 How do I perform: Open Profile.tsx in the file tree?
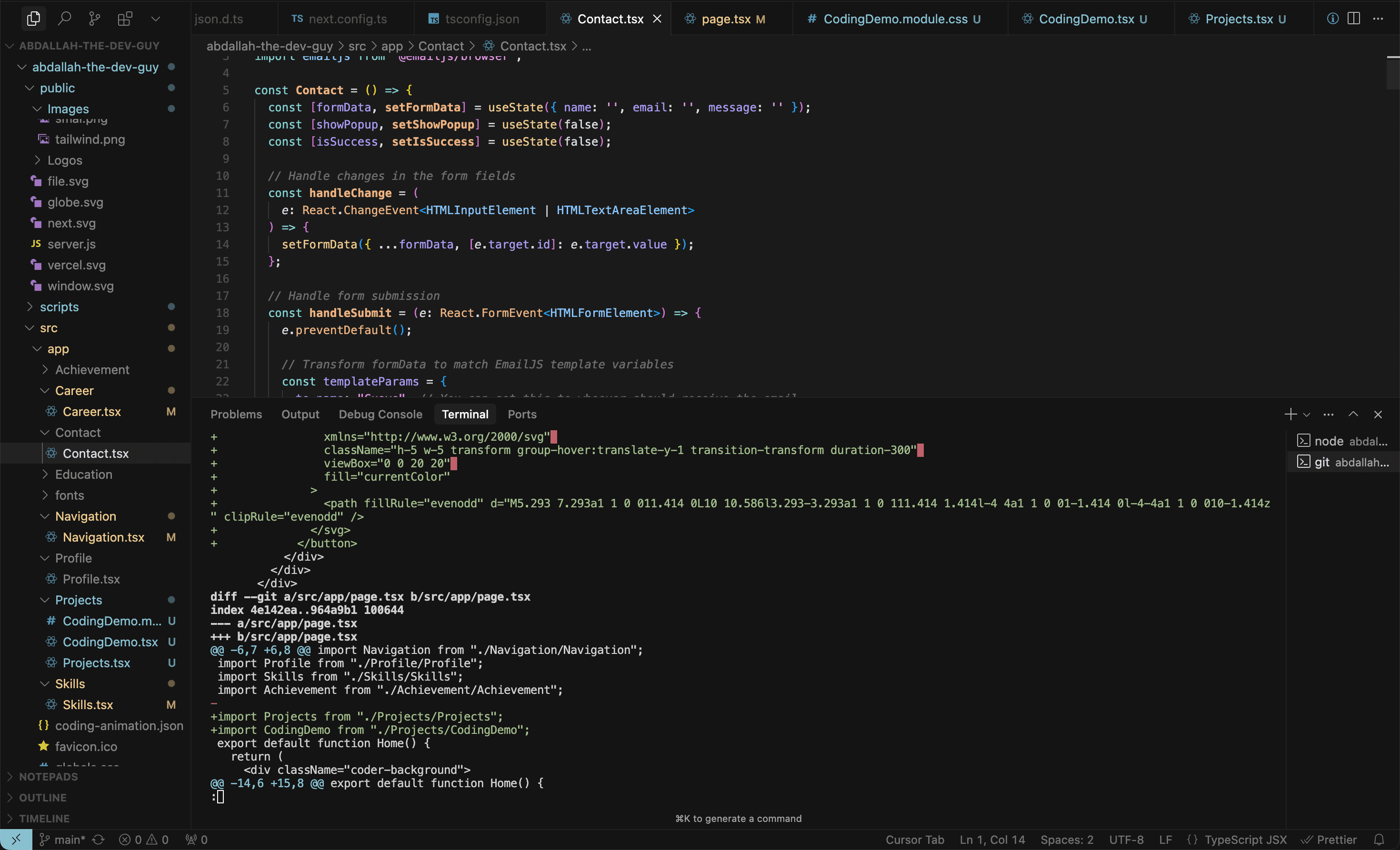point(91,579)
